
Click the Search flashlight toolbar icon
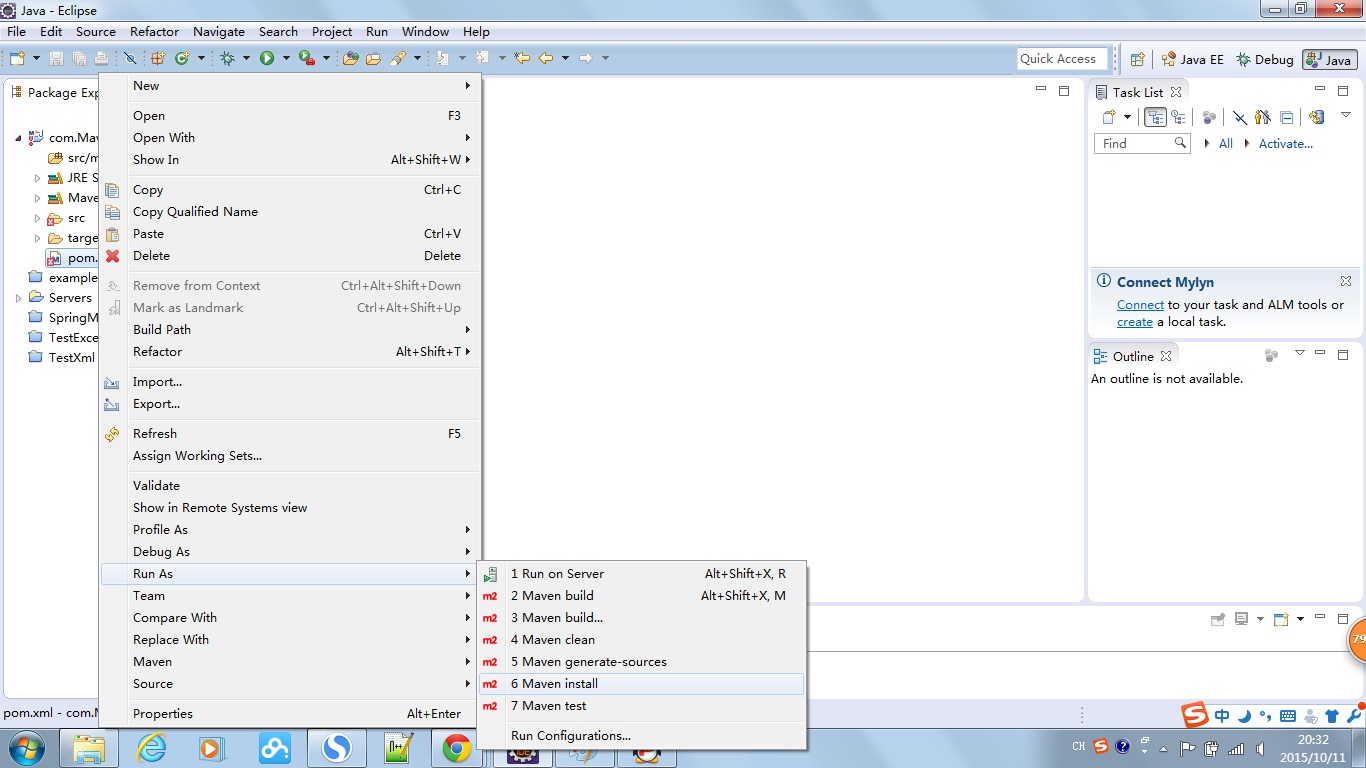(x=398, y=58)
